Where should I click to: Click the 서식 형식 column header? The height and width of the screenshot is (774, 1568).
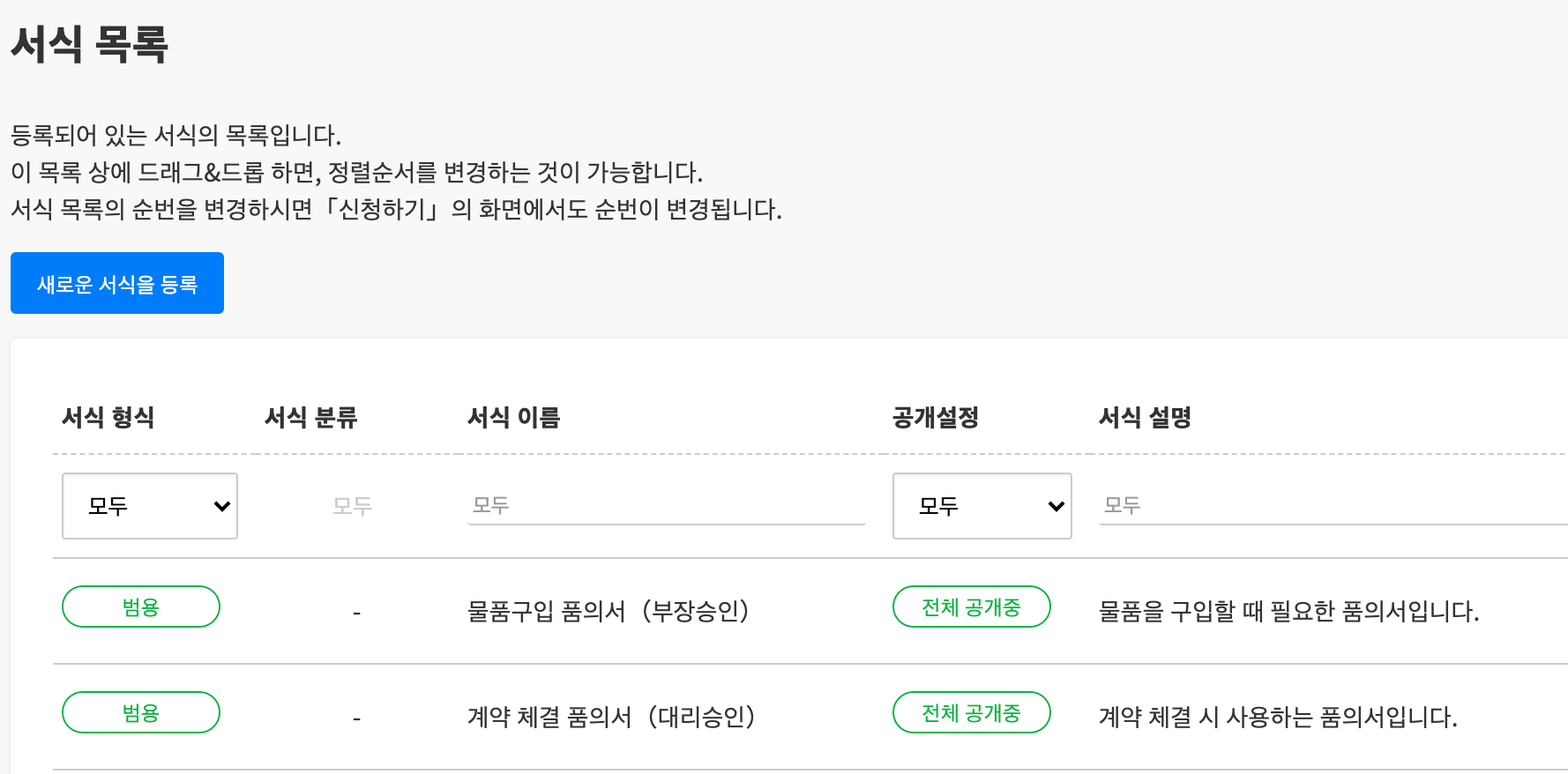pos(108,417)
